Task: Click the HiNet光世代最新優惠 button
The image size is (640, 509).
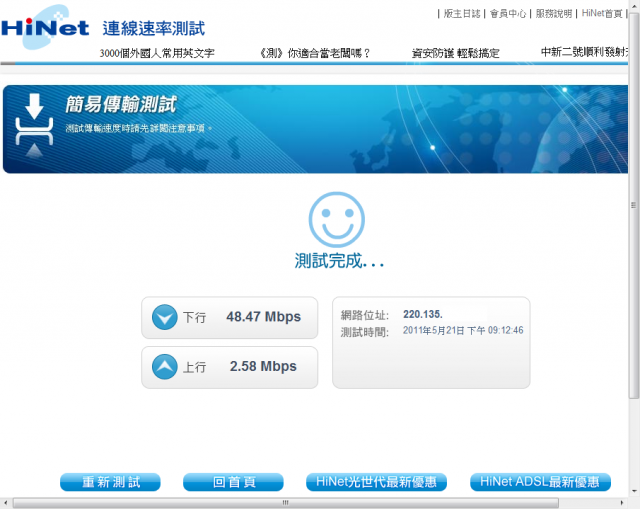Action: pyautogui.click(x=376, y=482)
